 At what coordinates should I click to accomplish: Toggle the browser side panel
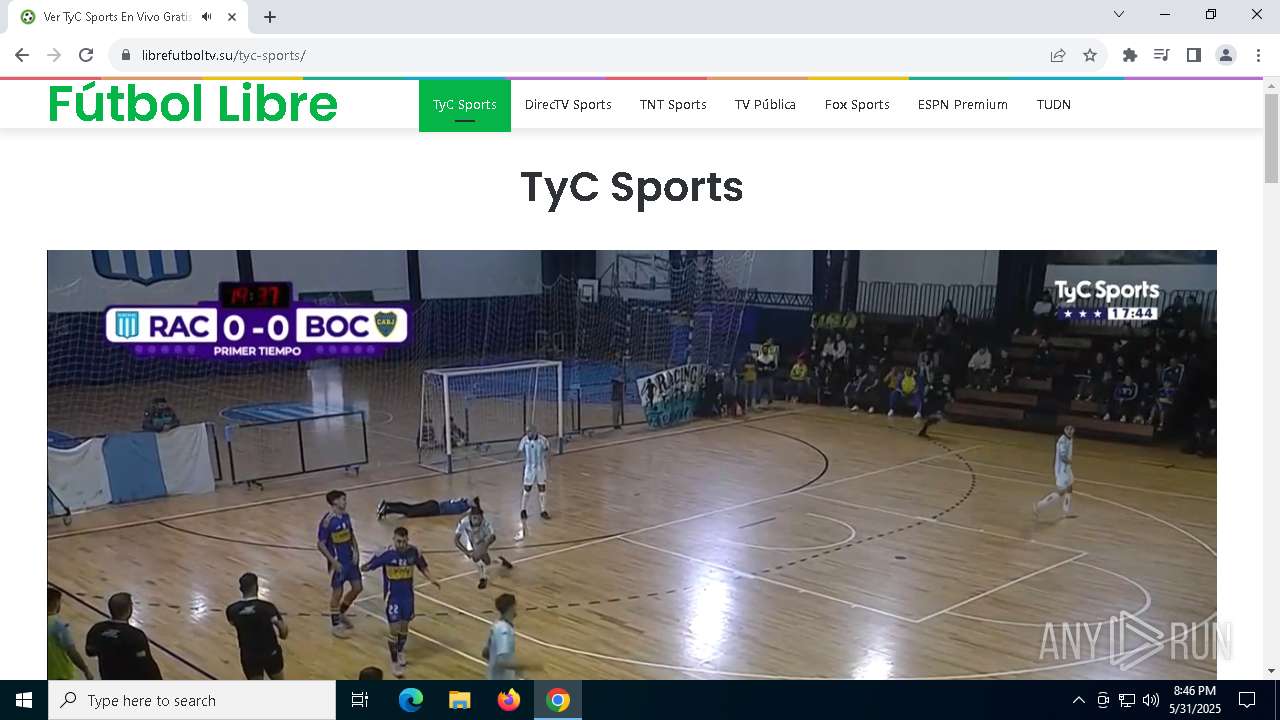tap(1194, 55)
